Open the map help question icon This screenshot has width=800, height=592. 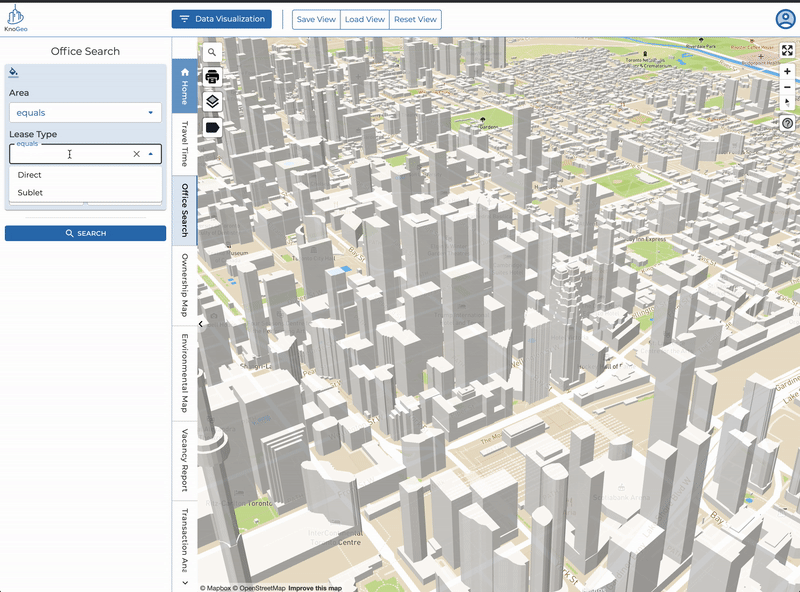[x=787, y=123]
